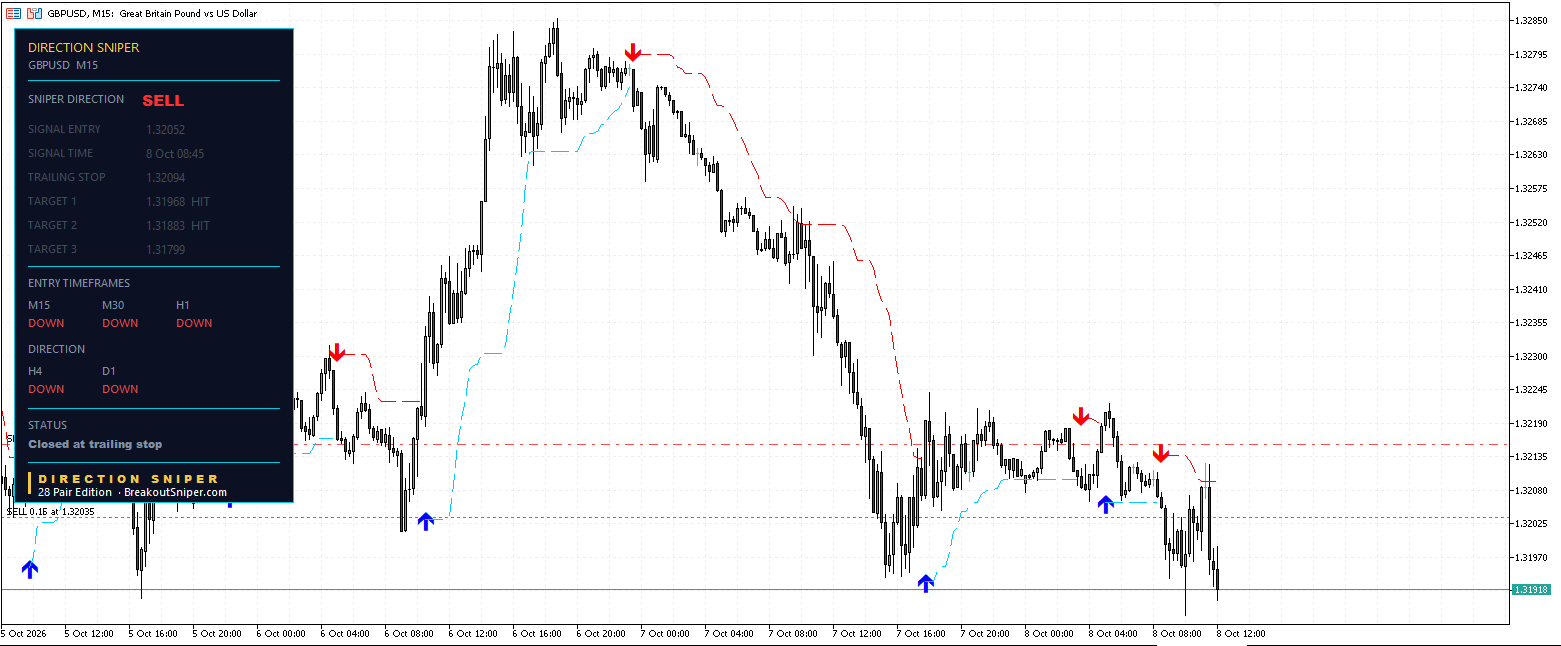Click the DOWN status under M30
This screenshot has height=646, width=1561.
tap(120, 323)
